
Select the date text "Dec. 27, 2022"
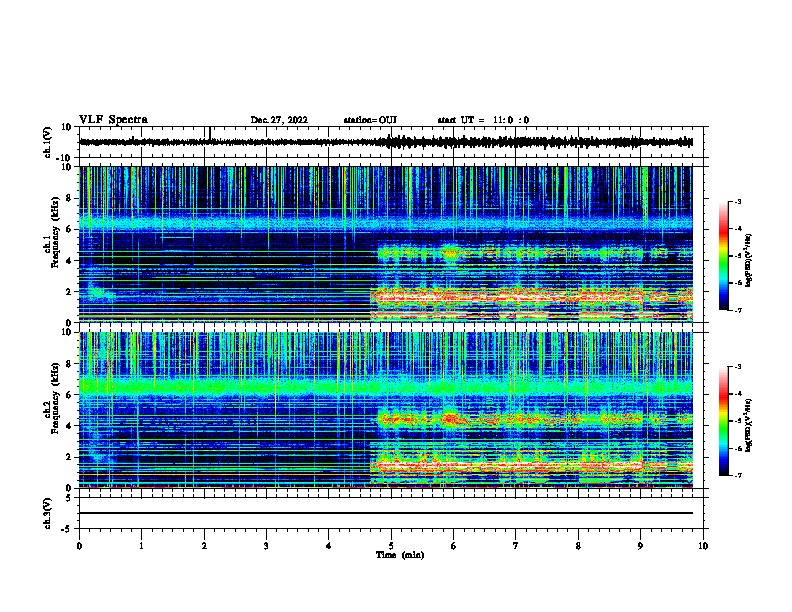click(x=279, y=120)
